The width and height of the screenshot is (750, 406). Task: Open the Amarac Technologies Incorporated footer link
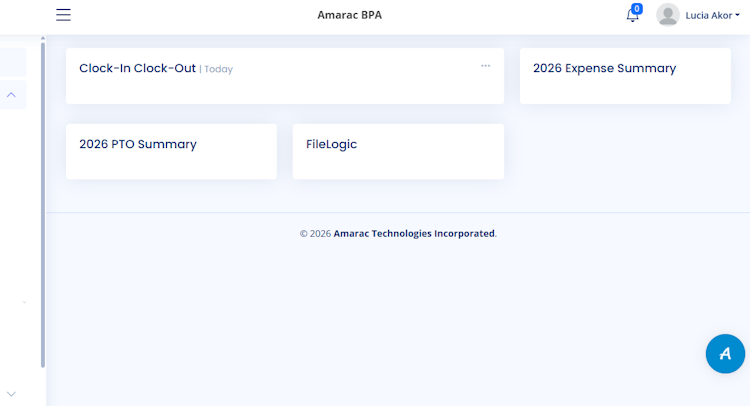pyautogui.click(x=414, y=234)
